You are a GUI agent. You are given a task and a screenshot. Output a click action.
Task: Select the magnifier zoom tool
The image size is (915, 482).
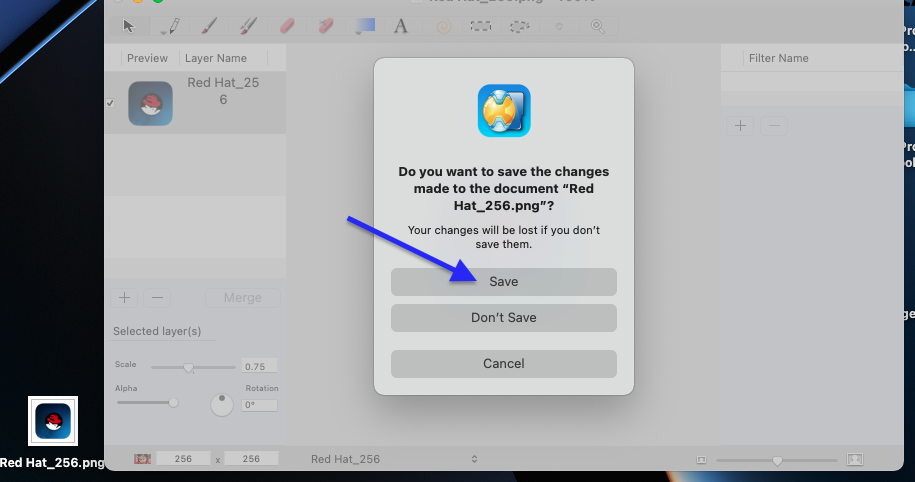click(x=598, y=26)
